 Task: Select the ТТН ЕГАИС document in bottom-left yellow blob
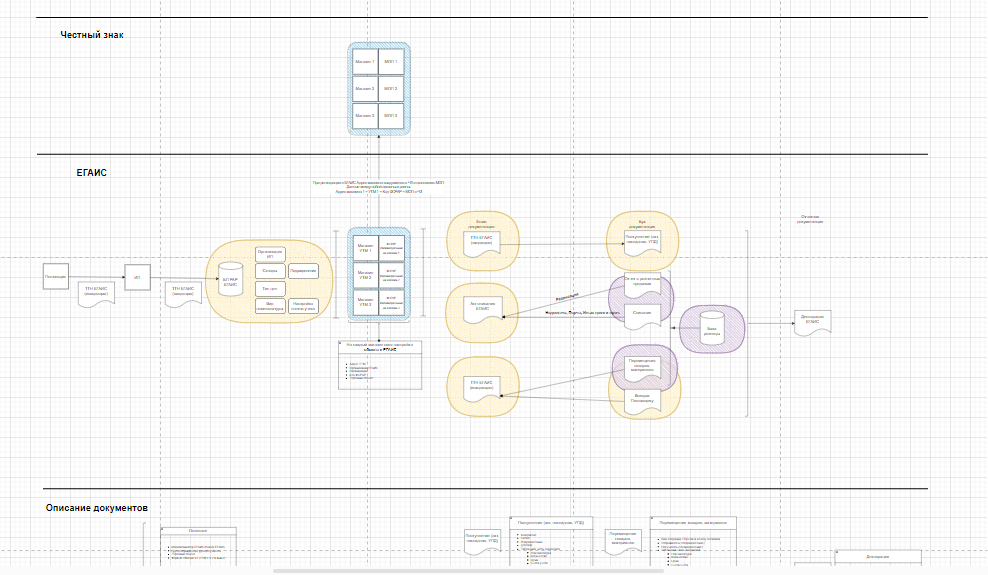pos(482,387)
